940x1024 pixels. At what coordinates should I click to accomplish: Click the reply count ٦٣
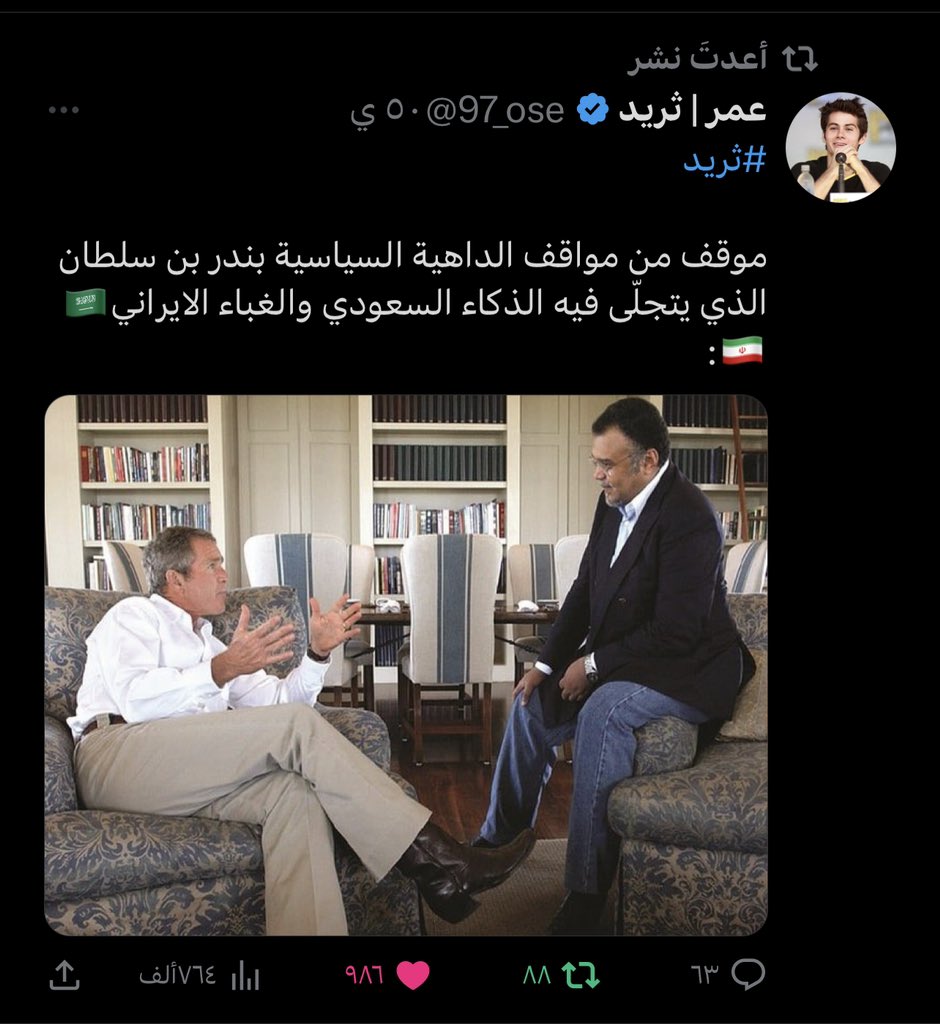[x=705, y=976]
